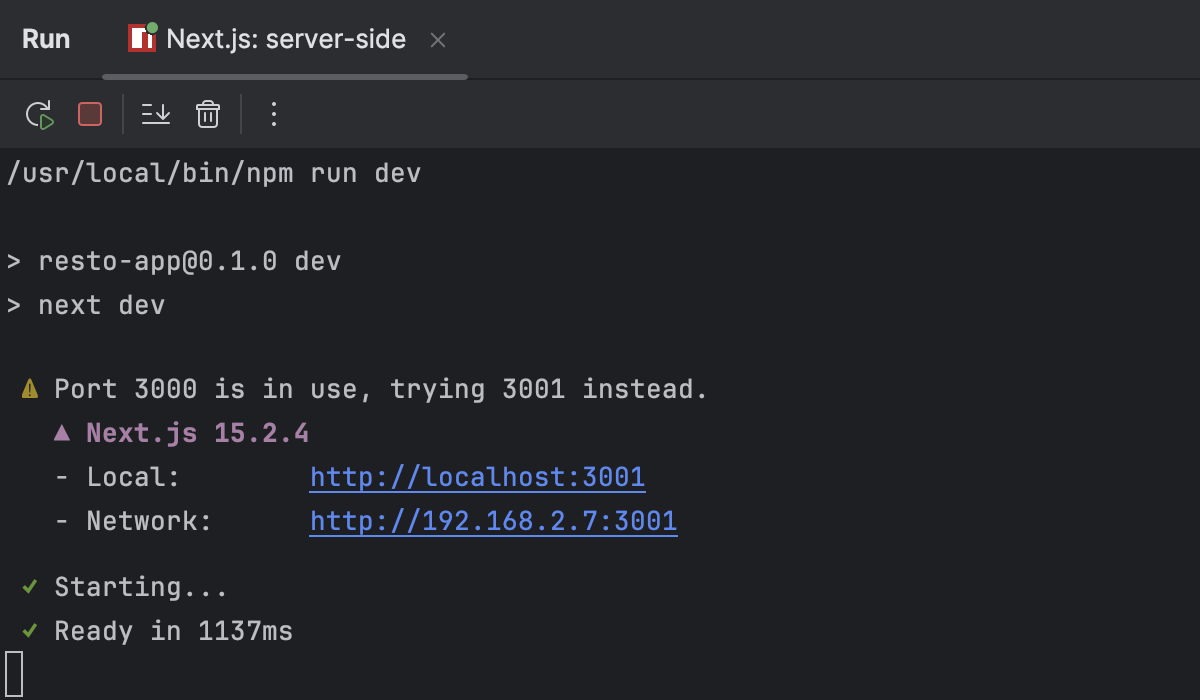Screen dimensions: 1200x700
Task: Click the Run tool window label
Action: (x=46, y=38)
